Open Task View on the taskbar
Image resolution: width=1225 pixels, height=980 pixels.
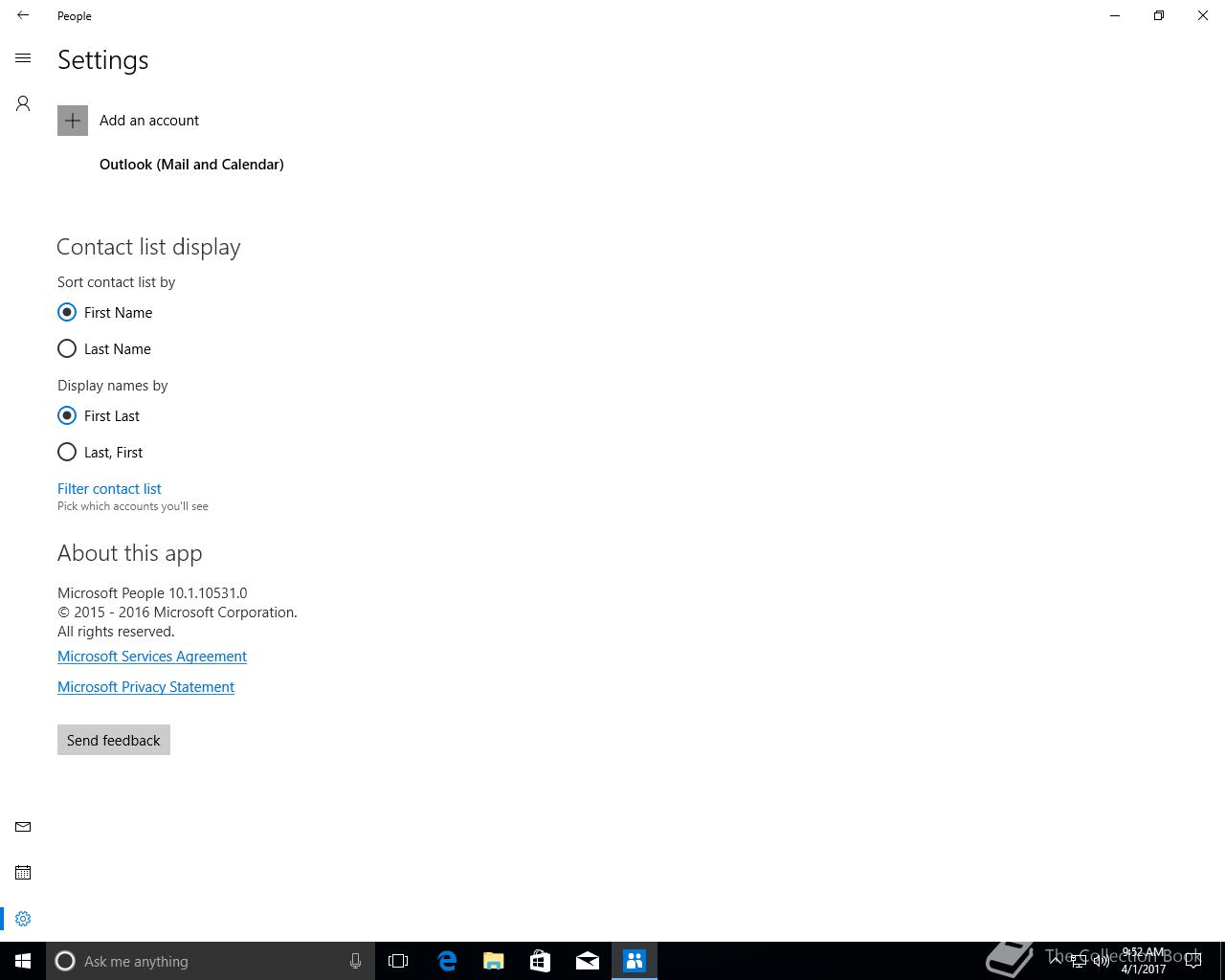[x=398, y=961]
